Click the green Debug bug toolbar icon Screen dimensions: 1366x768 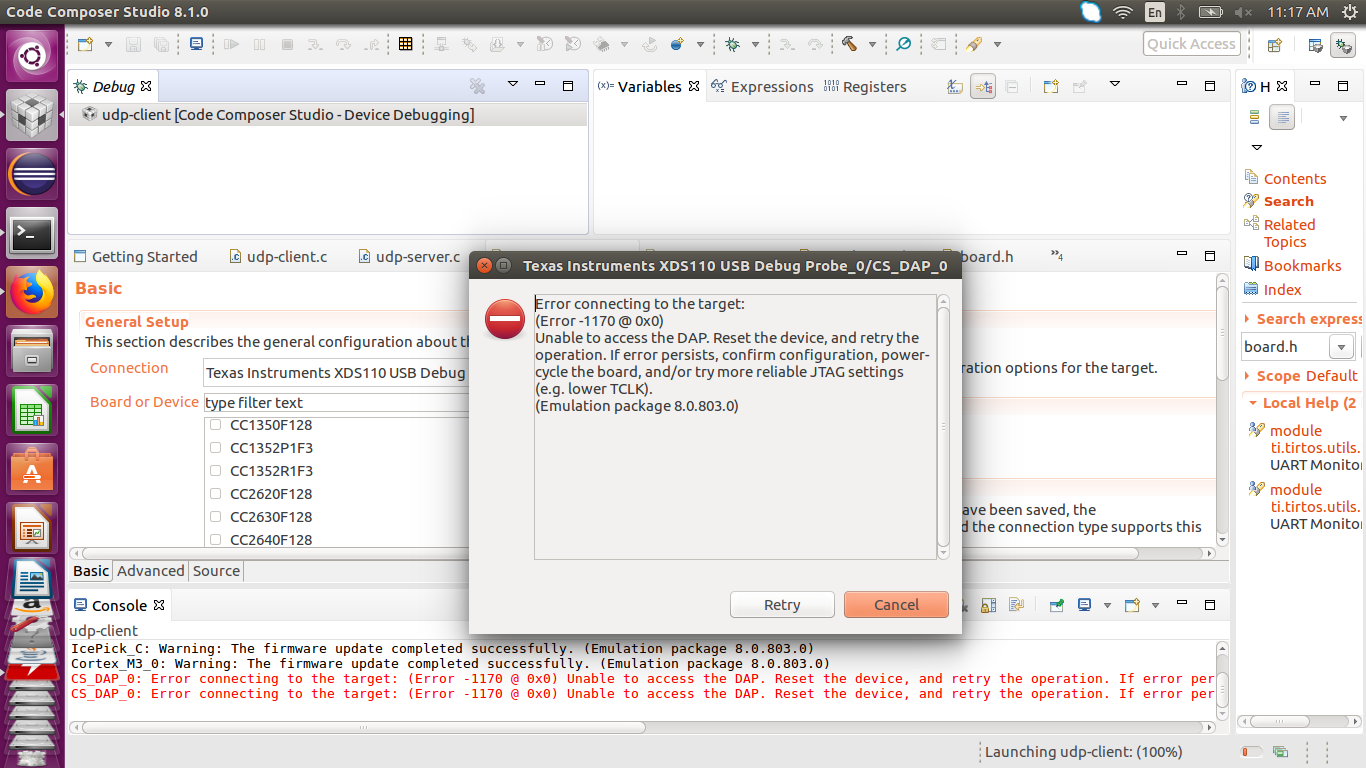point(732,44)
